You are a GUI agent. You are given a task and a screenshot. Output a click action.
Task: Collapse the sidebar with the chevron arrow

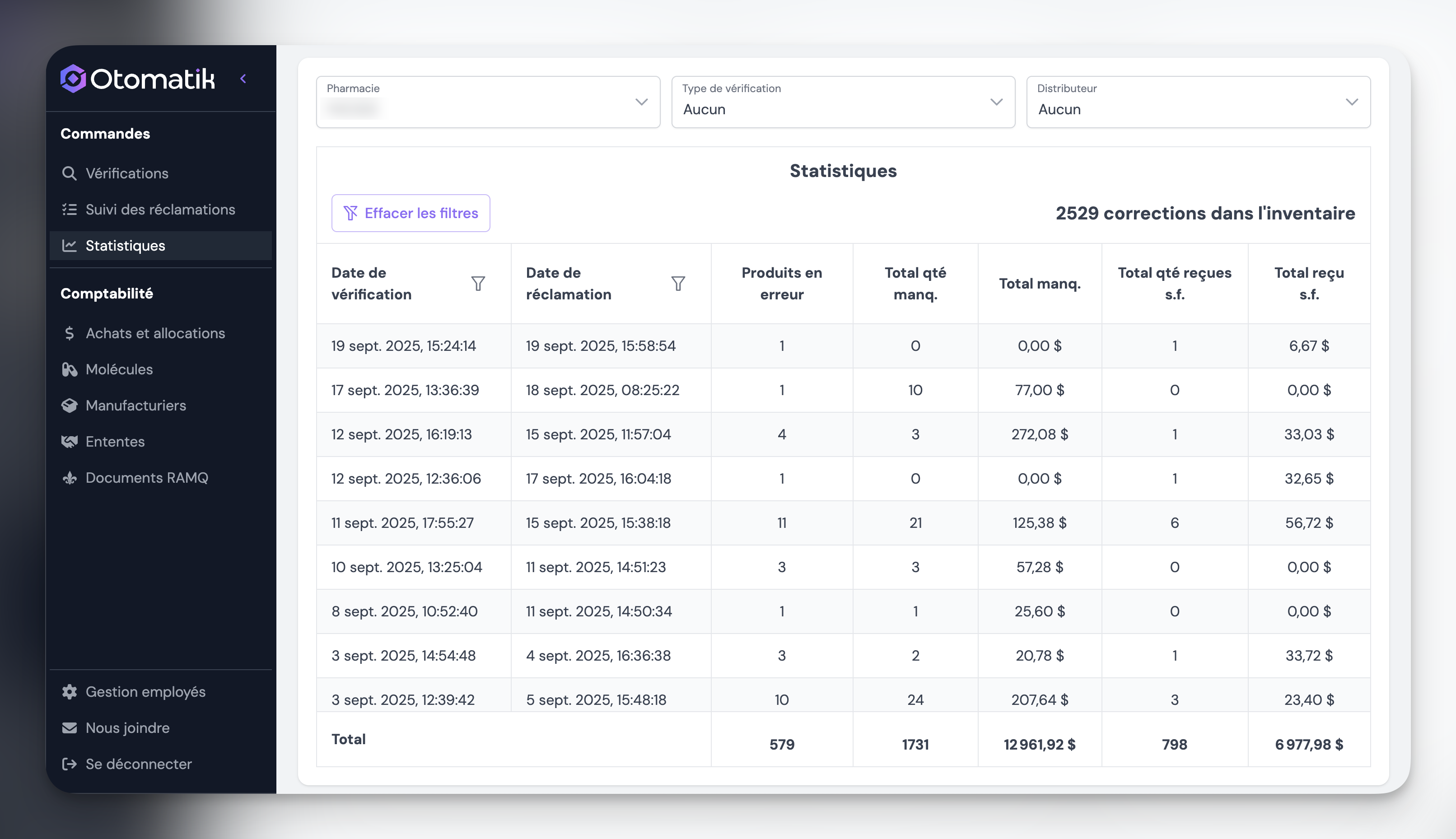point(243,79)
